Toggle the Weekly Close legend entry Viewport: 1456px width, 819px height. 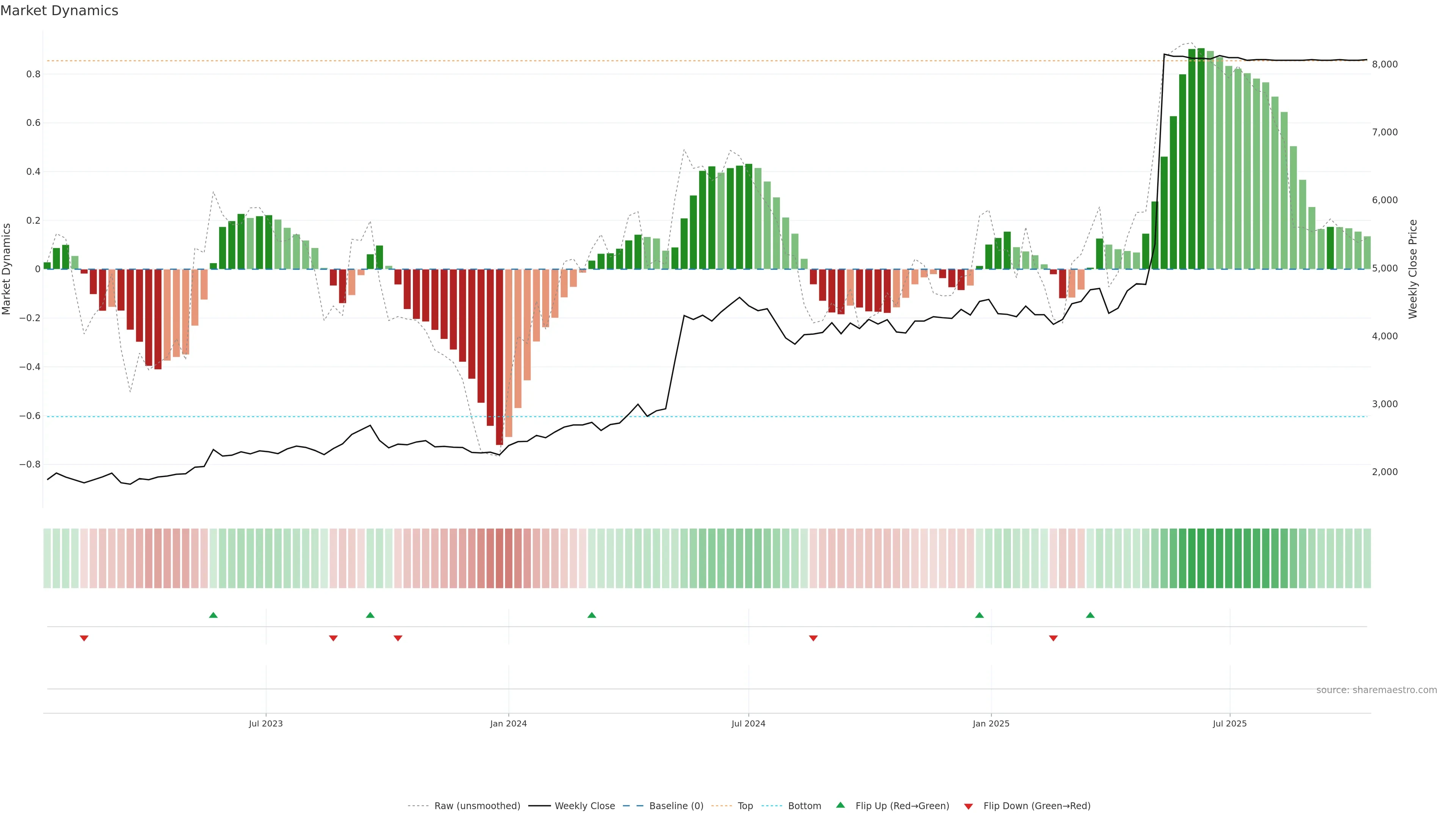click(x=584, y=806)
